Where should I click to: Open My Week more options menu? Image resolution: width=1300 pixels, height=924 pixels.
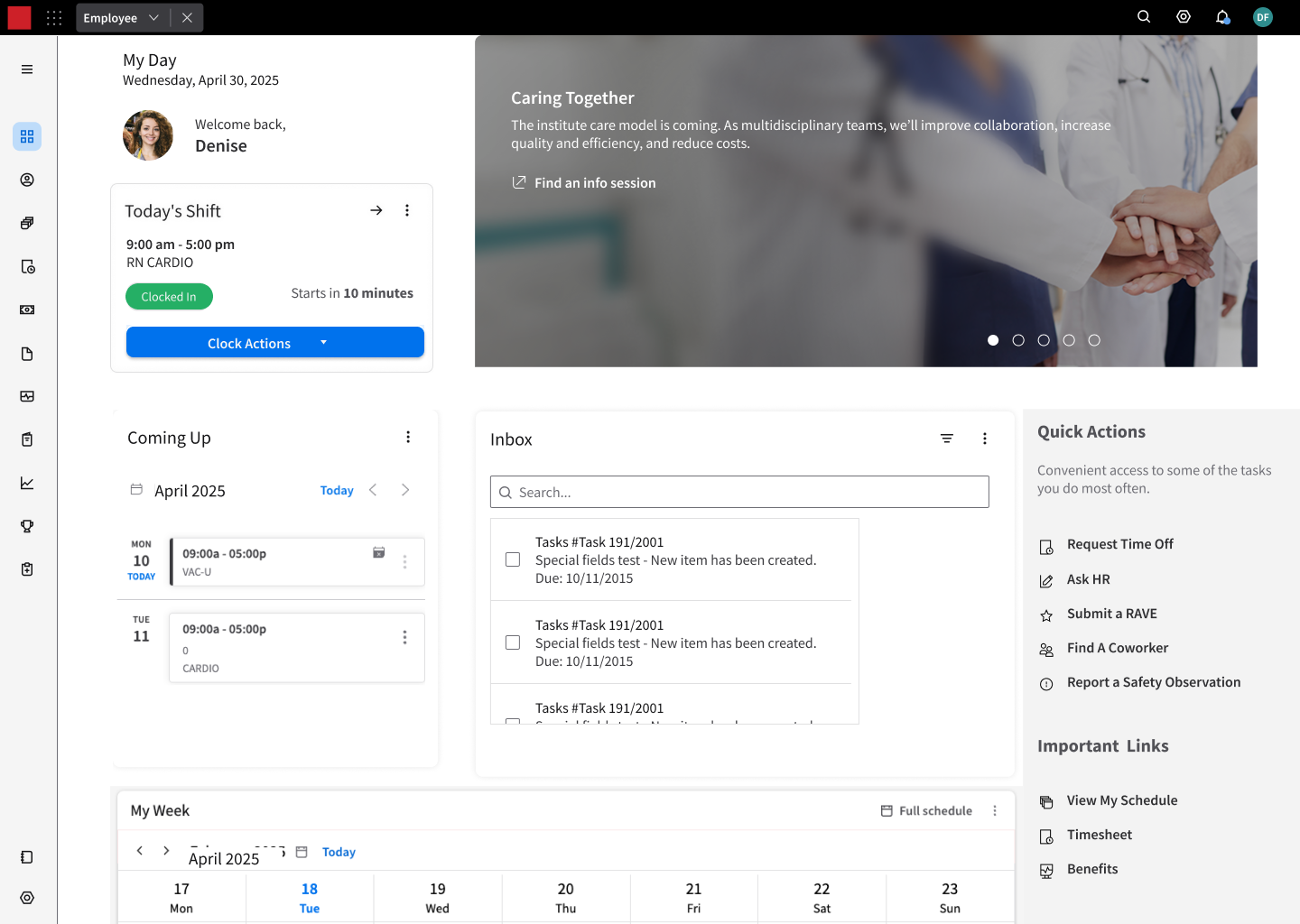(995, 810)
